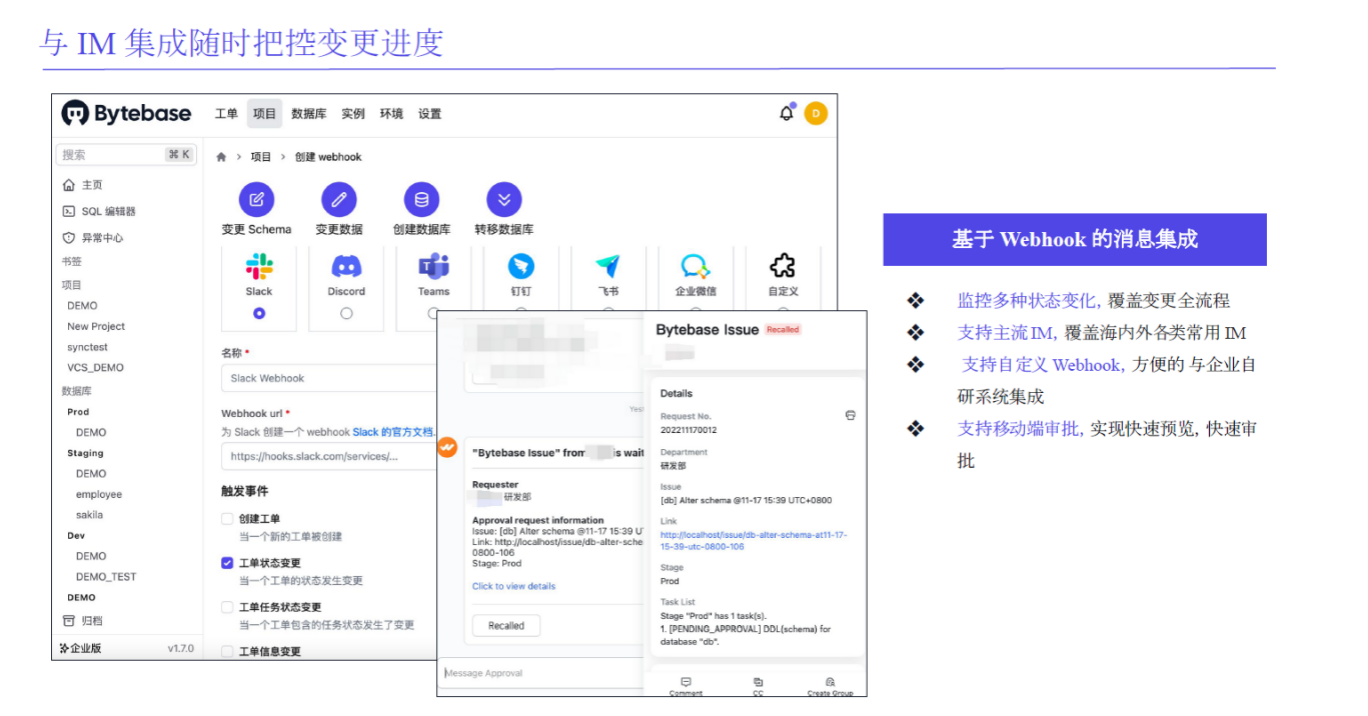Click the Prod environment group
The width and height of the screenshot is (1368, 716).
click(x=78, y=412)
